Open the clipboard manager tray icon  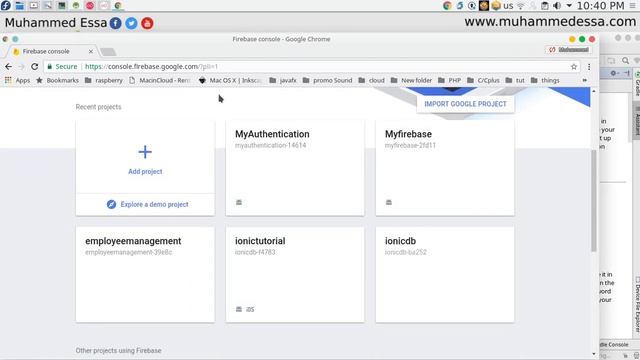coord(544,6)
